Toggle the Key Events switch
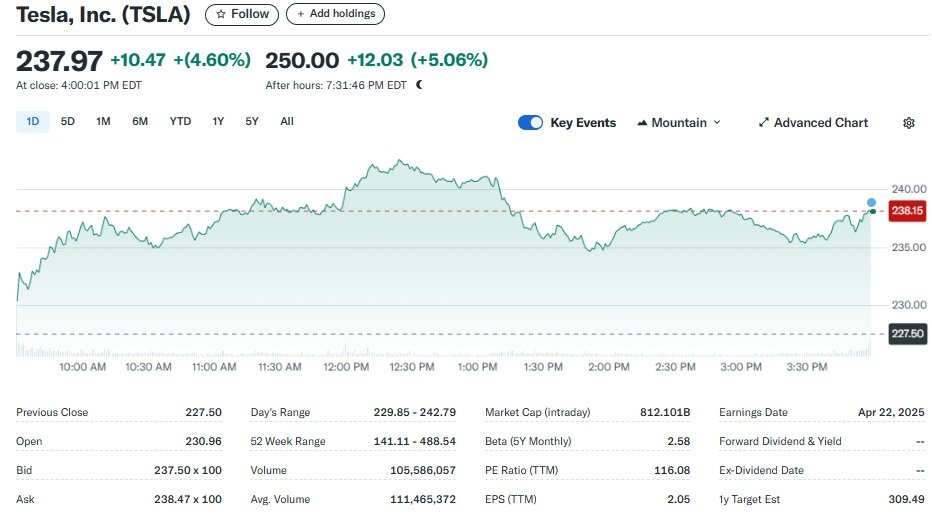932x516 pixels. pos(530,123)
